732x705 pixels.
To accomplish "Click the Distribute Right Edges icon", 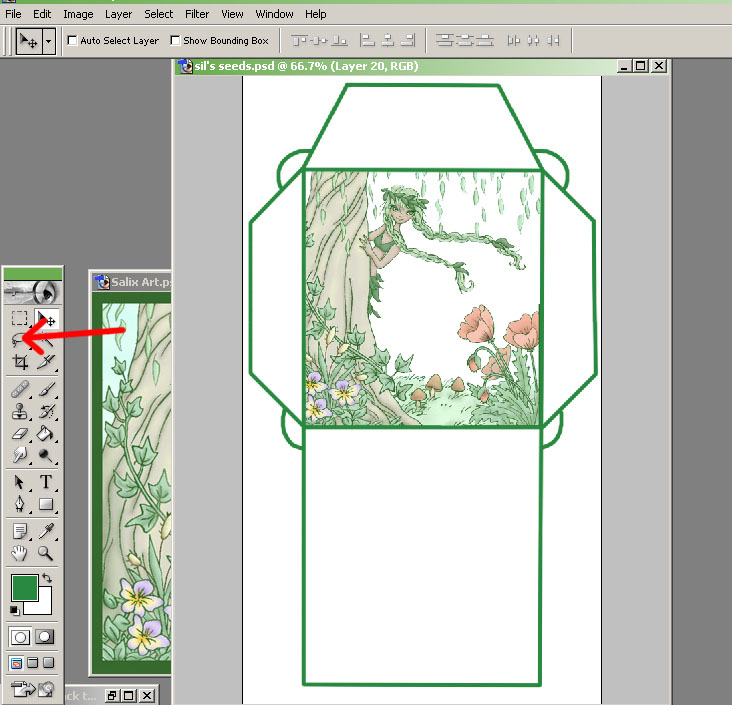I will (x=553, y=41).
